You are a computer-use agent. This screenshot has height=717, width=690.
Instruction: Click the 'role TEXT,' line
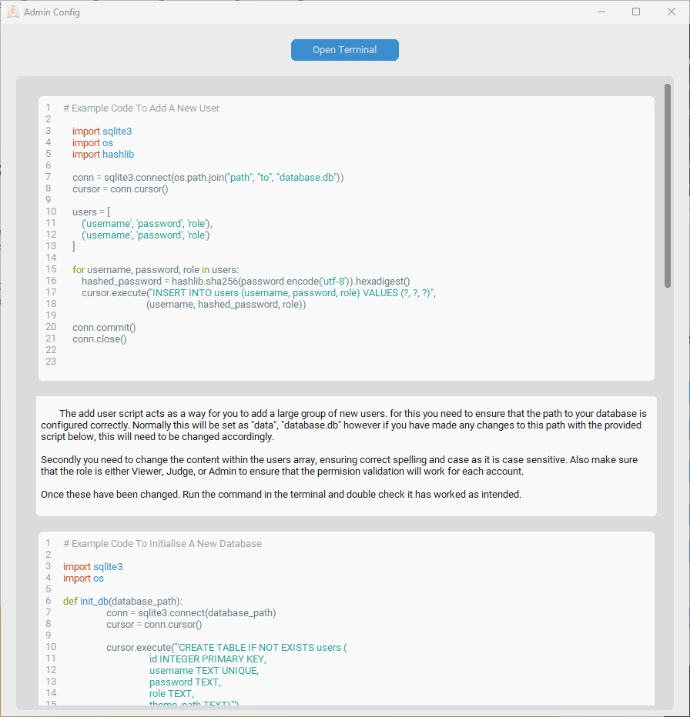(x=171, y=694)
